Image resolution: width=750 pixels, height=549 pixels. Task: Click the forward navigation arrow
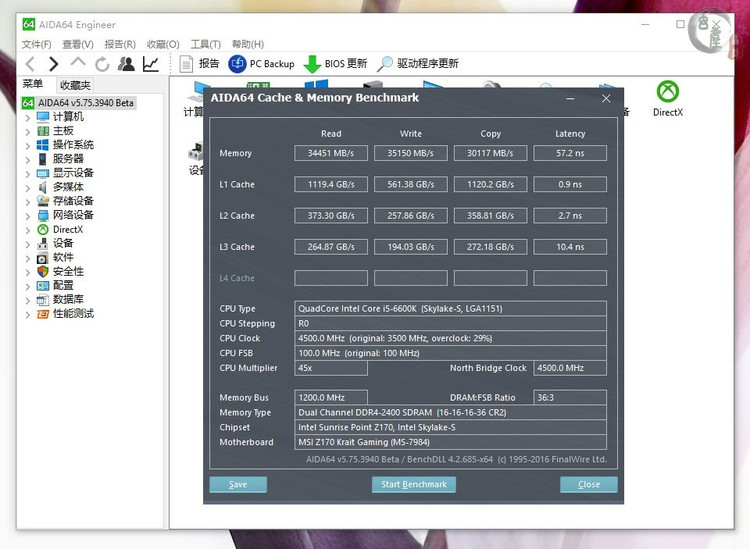click(54, 64)
